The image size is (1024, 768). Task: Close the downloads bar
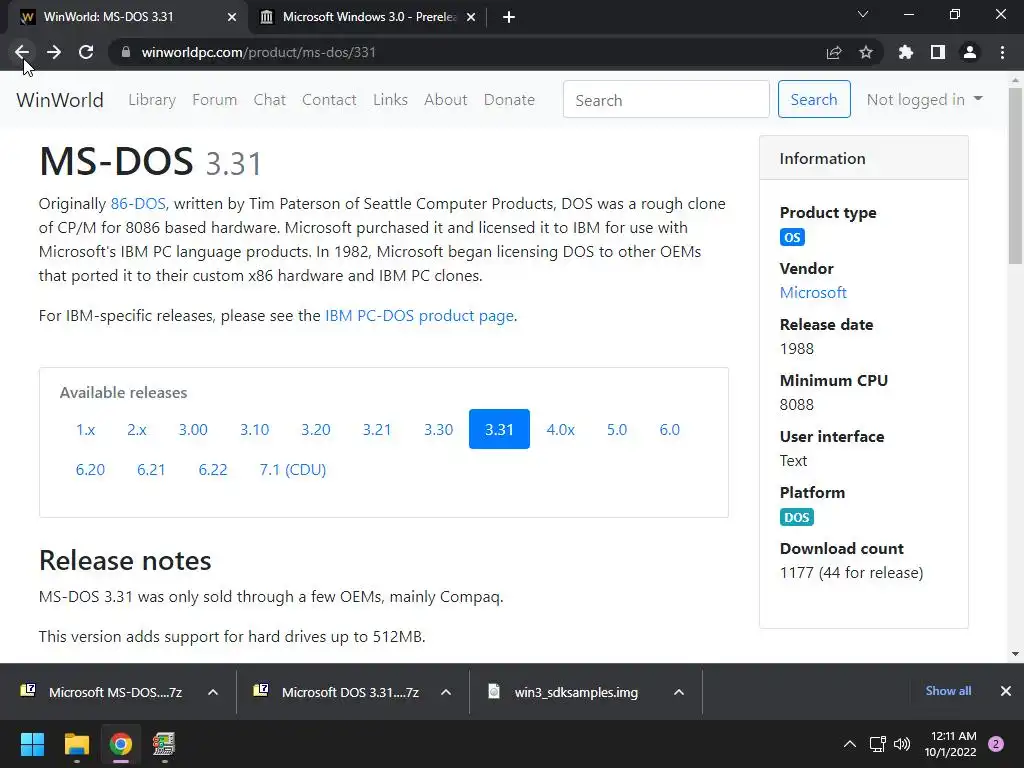1006,691
